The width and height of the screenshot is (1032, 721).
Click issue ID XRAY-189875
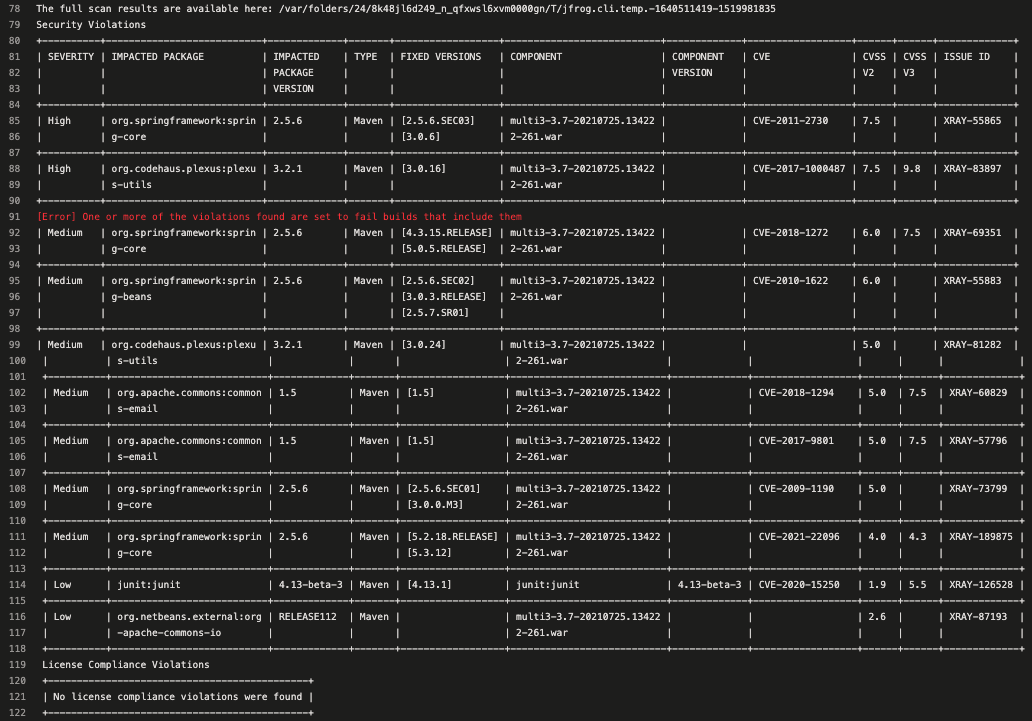[x=981, y=537]
